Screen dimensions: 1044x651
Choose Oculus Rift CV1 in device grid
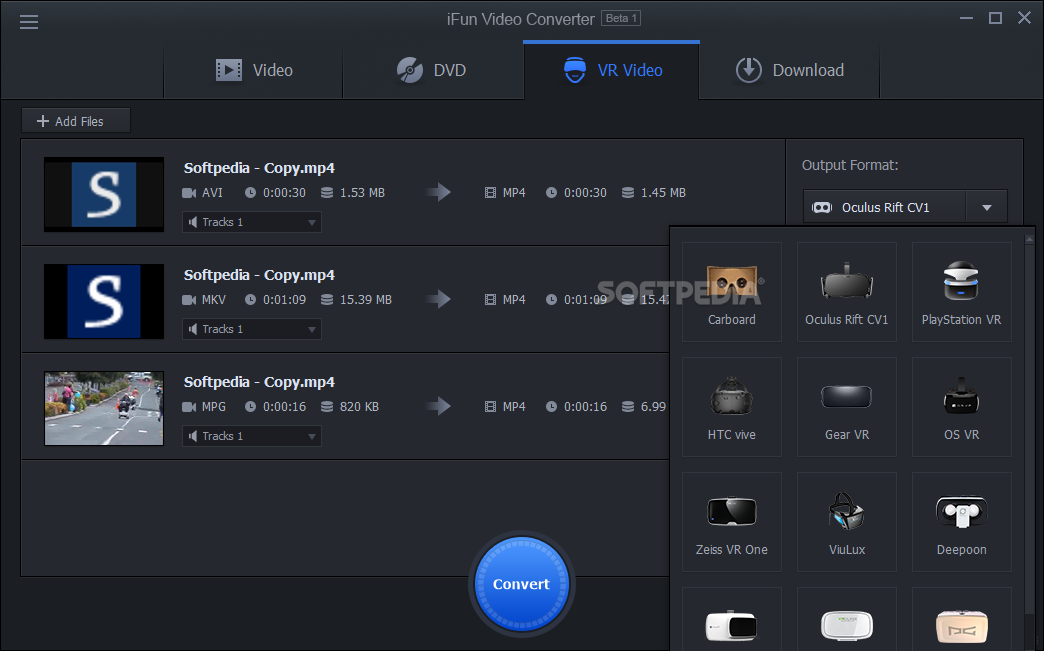pyautogui.click(x=847, y=292)
